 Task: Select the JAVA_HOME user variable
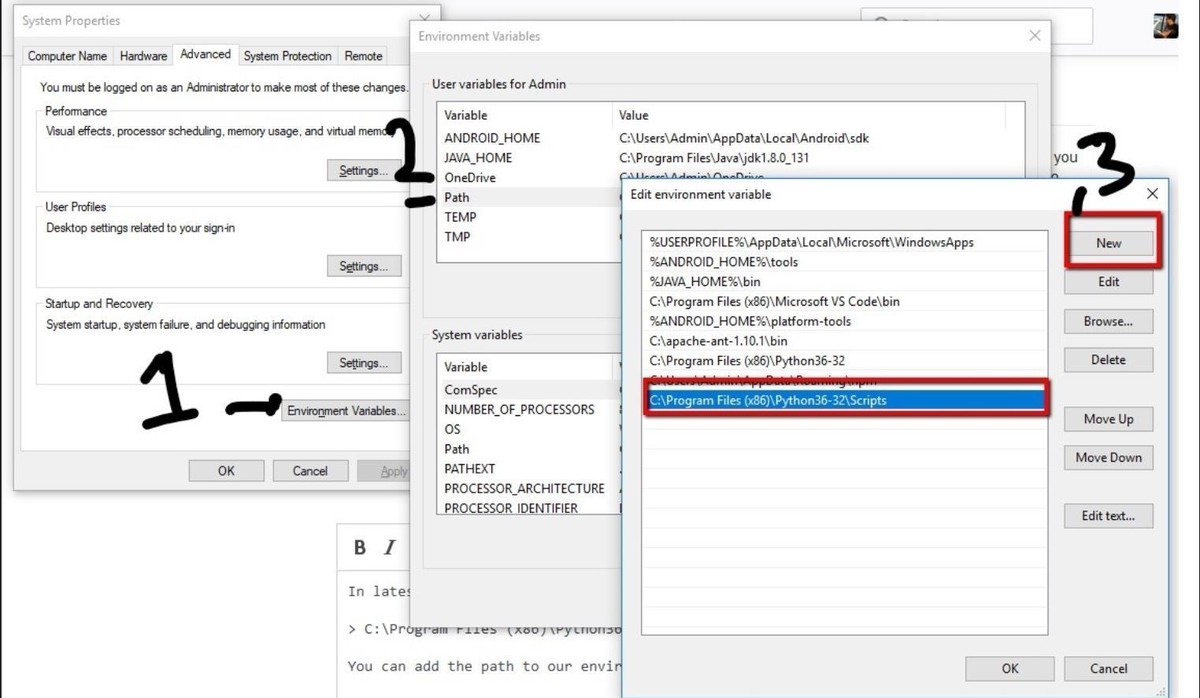[478, 158]
